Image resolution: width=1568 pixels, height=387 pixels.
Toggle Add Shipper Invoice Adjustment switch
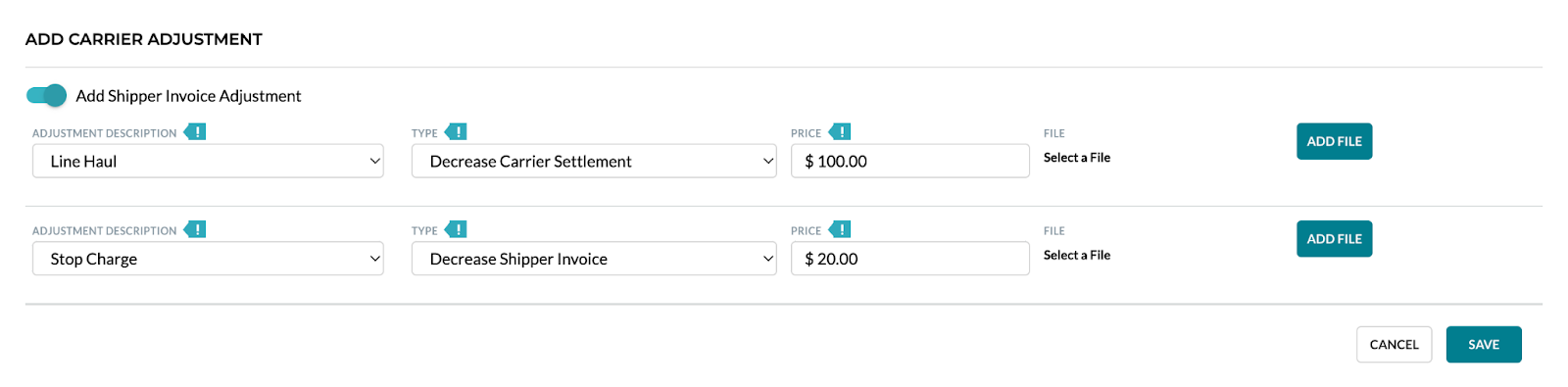pyautogui.click(x=46, y=95)
